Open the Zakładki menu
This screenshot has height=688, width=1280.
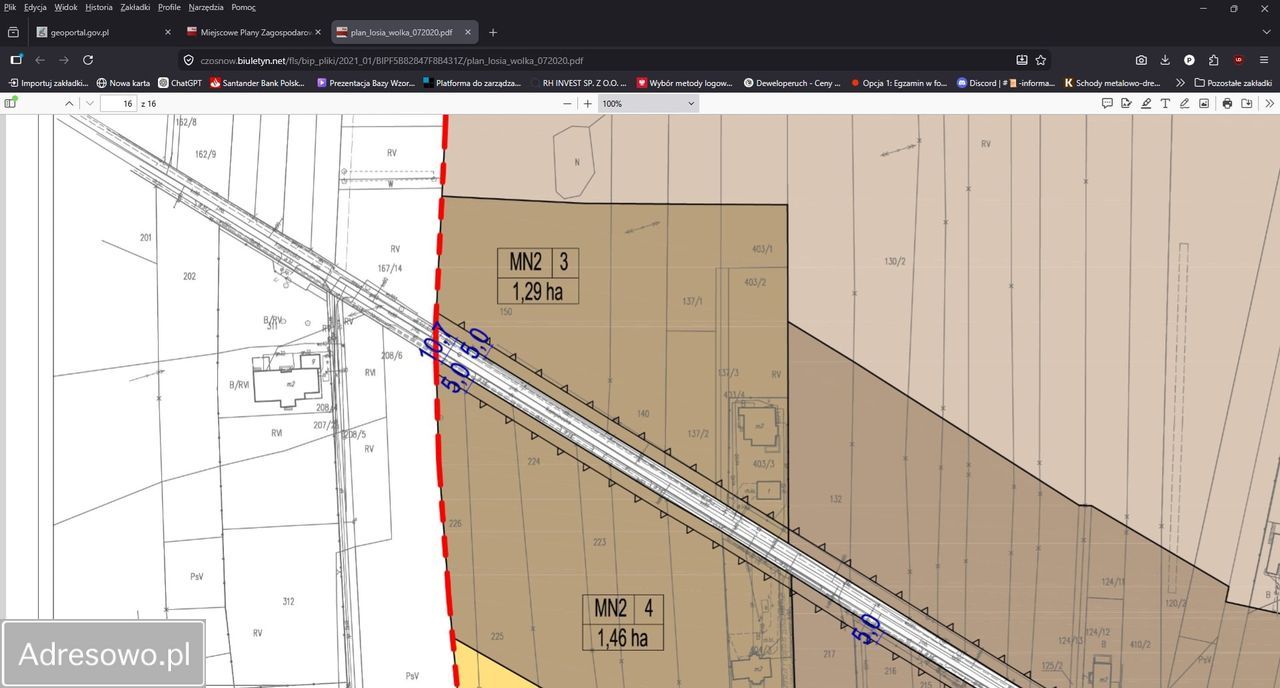(x=135, y=7)
